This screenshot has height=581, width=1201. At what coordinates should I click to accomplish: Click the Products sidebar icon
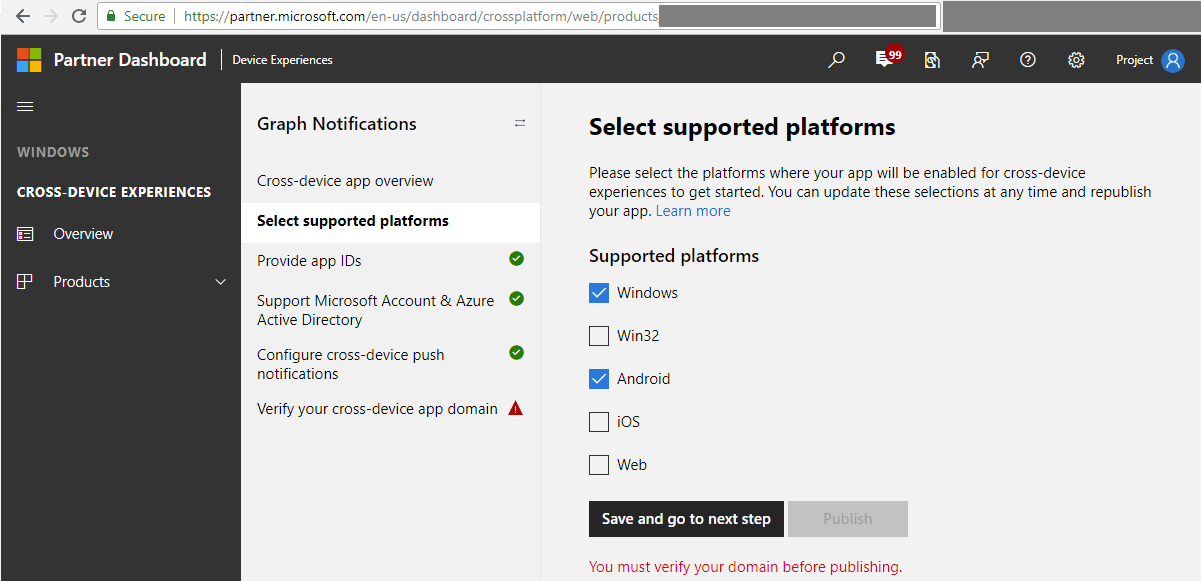[25, 282]
